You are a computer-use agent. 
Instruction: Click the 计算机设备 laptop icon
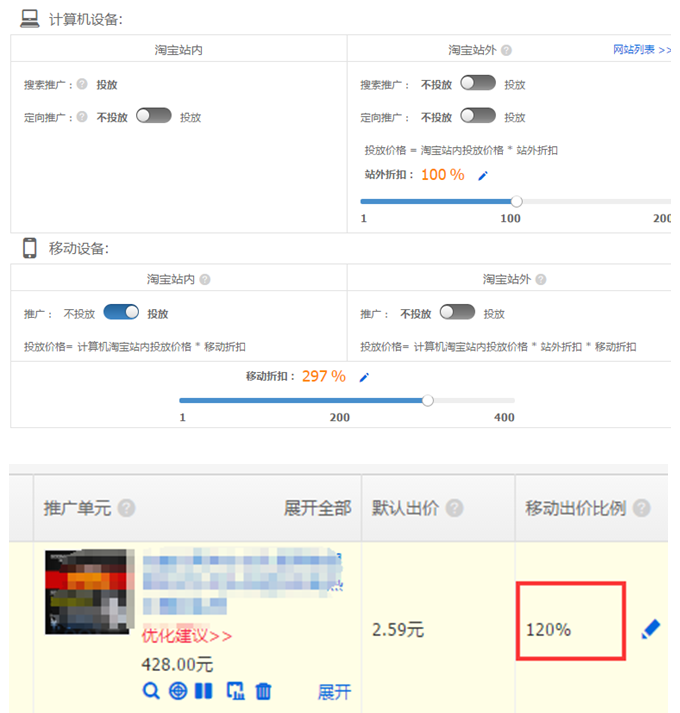pos(30,19)
